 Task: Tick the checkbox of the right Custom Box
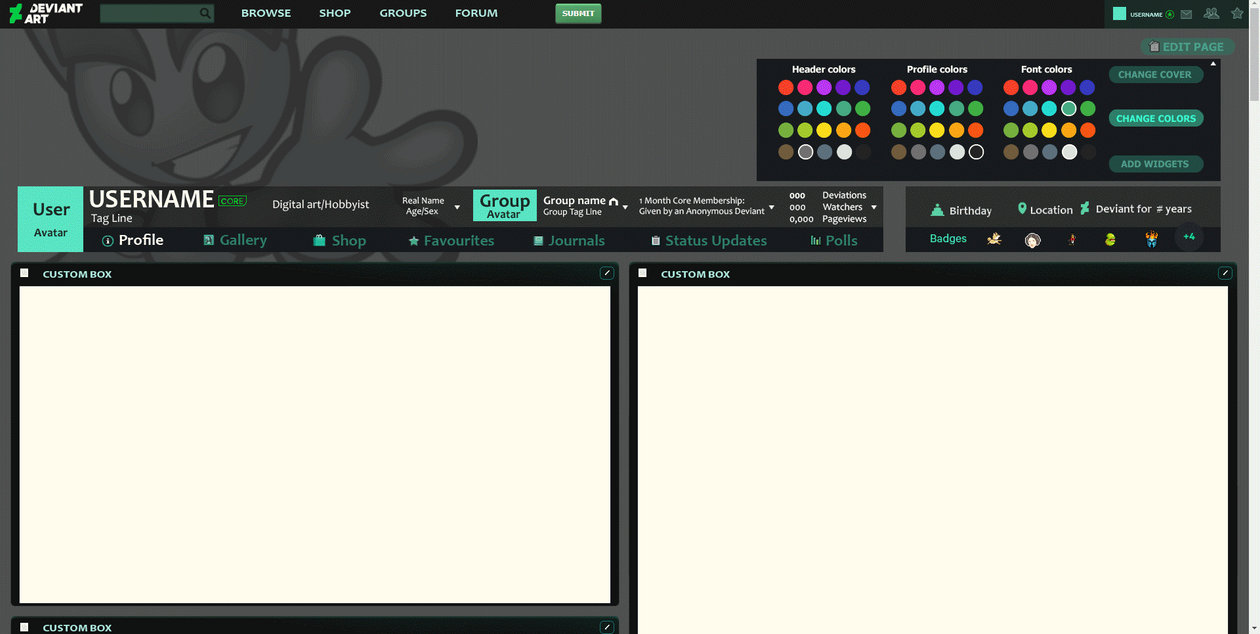(x=643, y=273)
